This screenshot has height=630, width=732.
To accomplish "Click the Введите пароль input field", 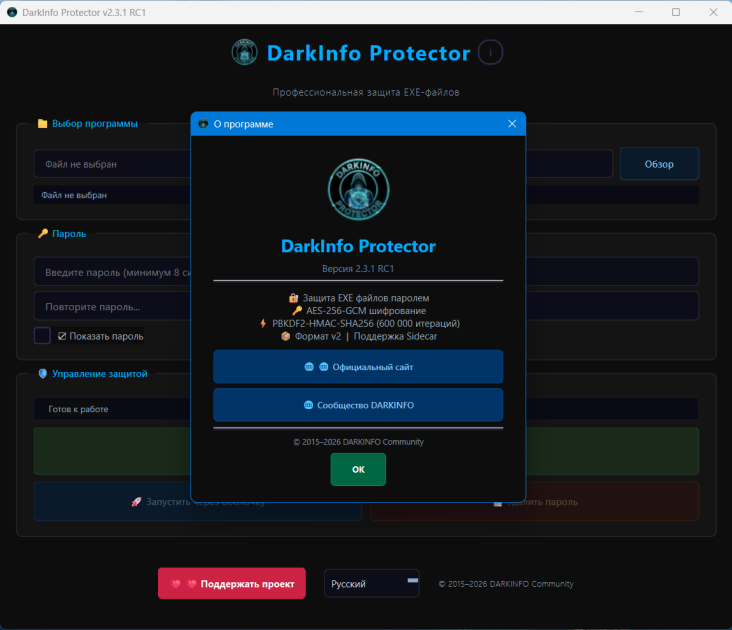I will [x=366, y=272].
